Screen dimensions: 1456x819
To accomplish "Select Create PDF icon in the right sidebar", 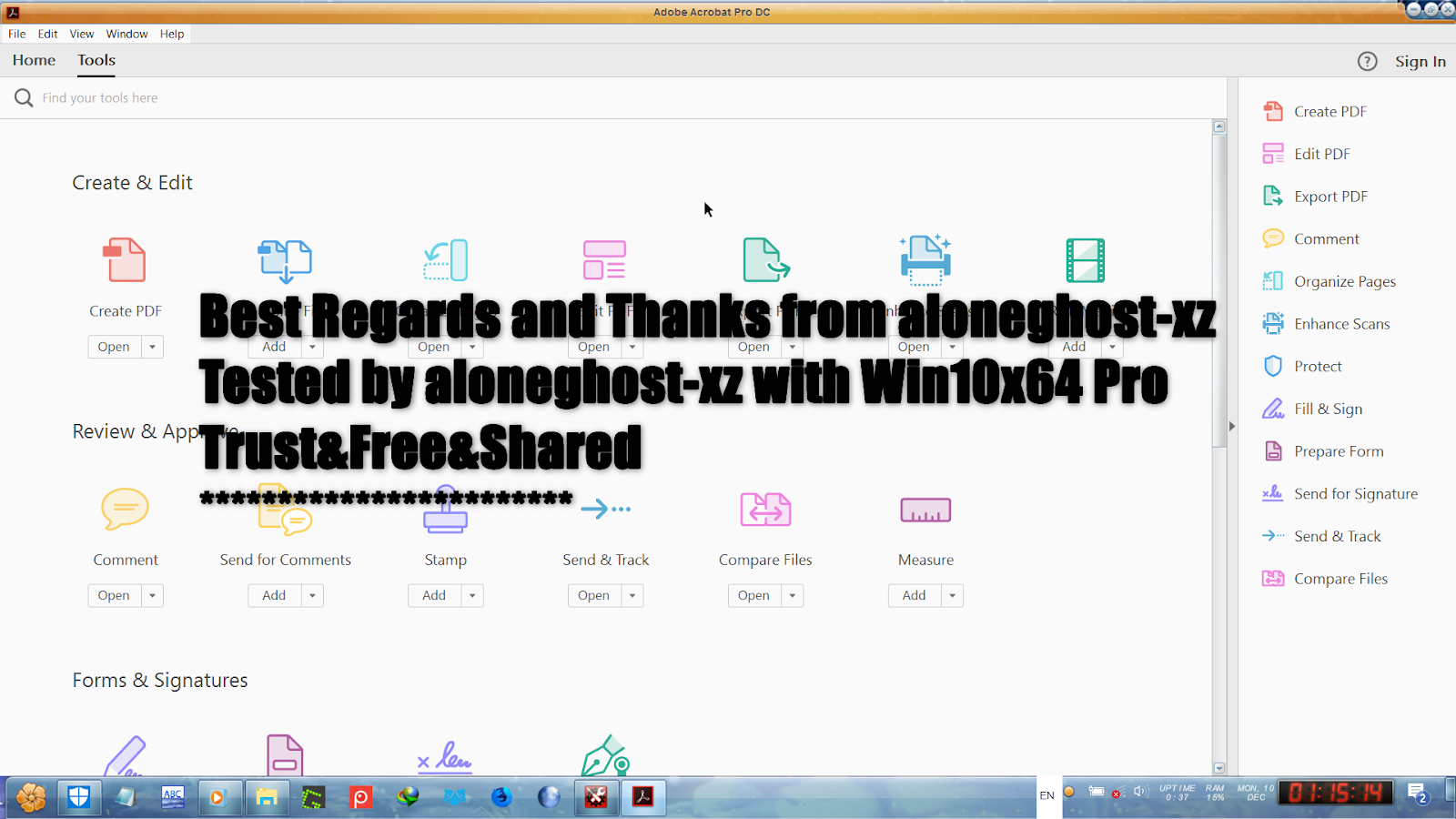I will pos(1273,111).
